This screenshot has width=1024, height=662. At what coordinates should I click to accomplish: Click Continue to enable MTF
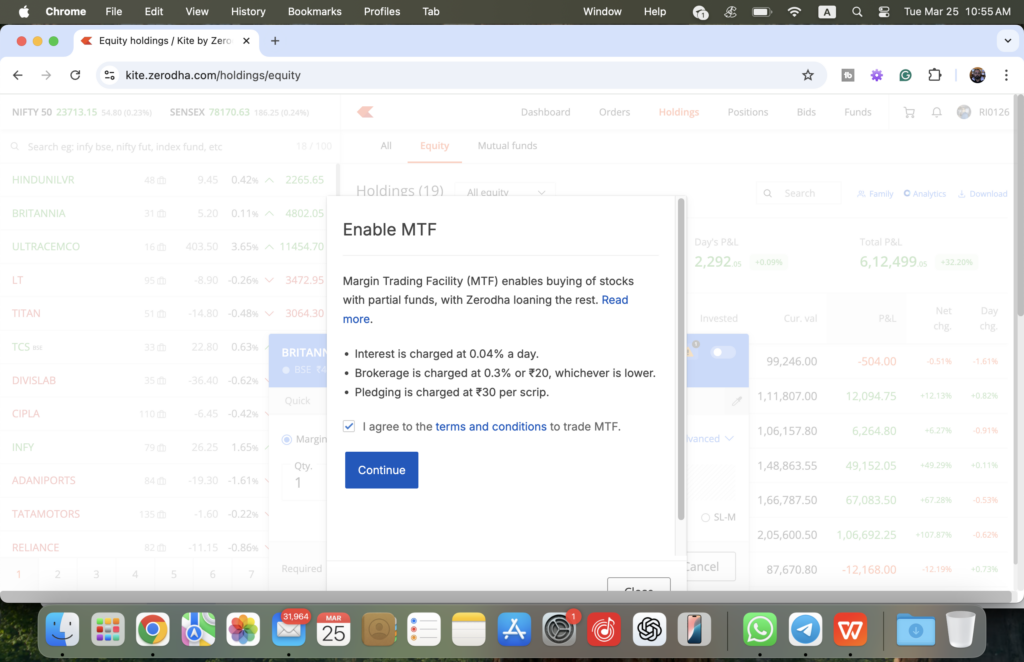click(381, 470)
